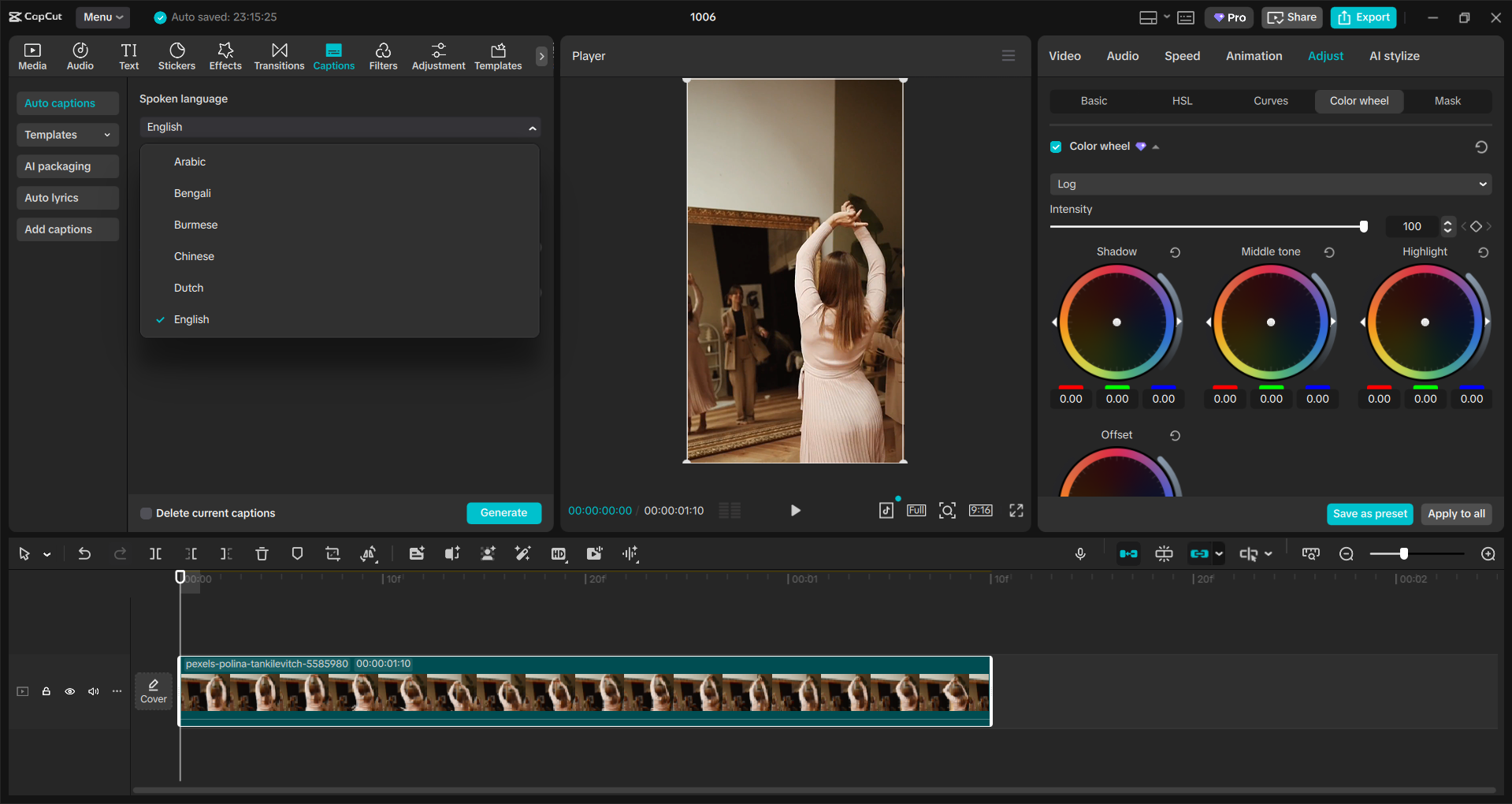The width and height of the screenshot is (1512, 804).
Task: Switch to the Curves tab
Action: [1270, 101]
